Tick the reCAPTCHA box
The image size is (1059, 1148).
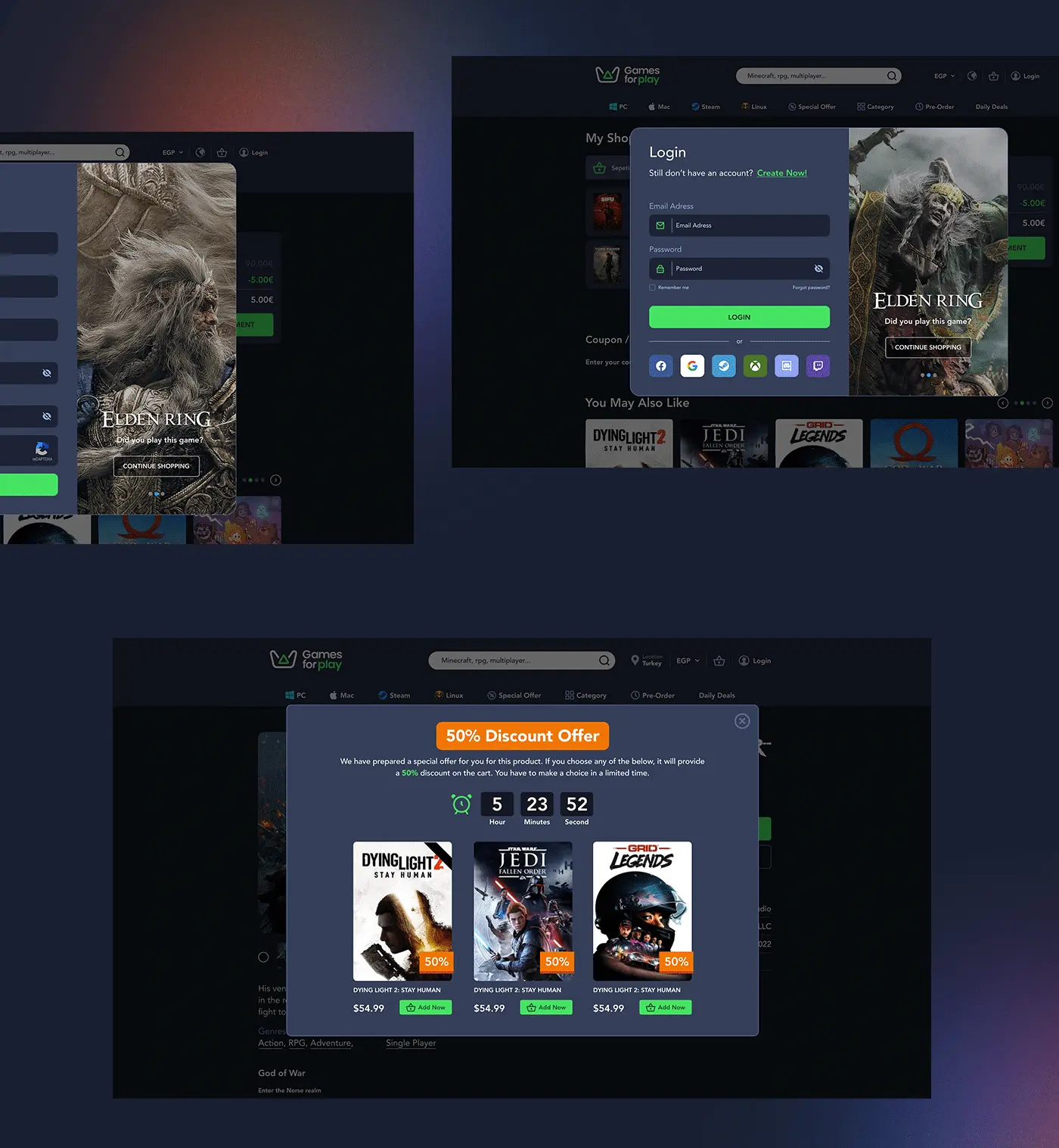(42, 450)
